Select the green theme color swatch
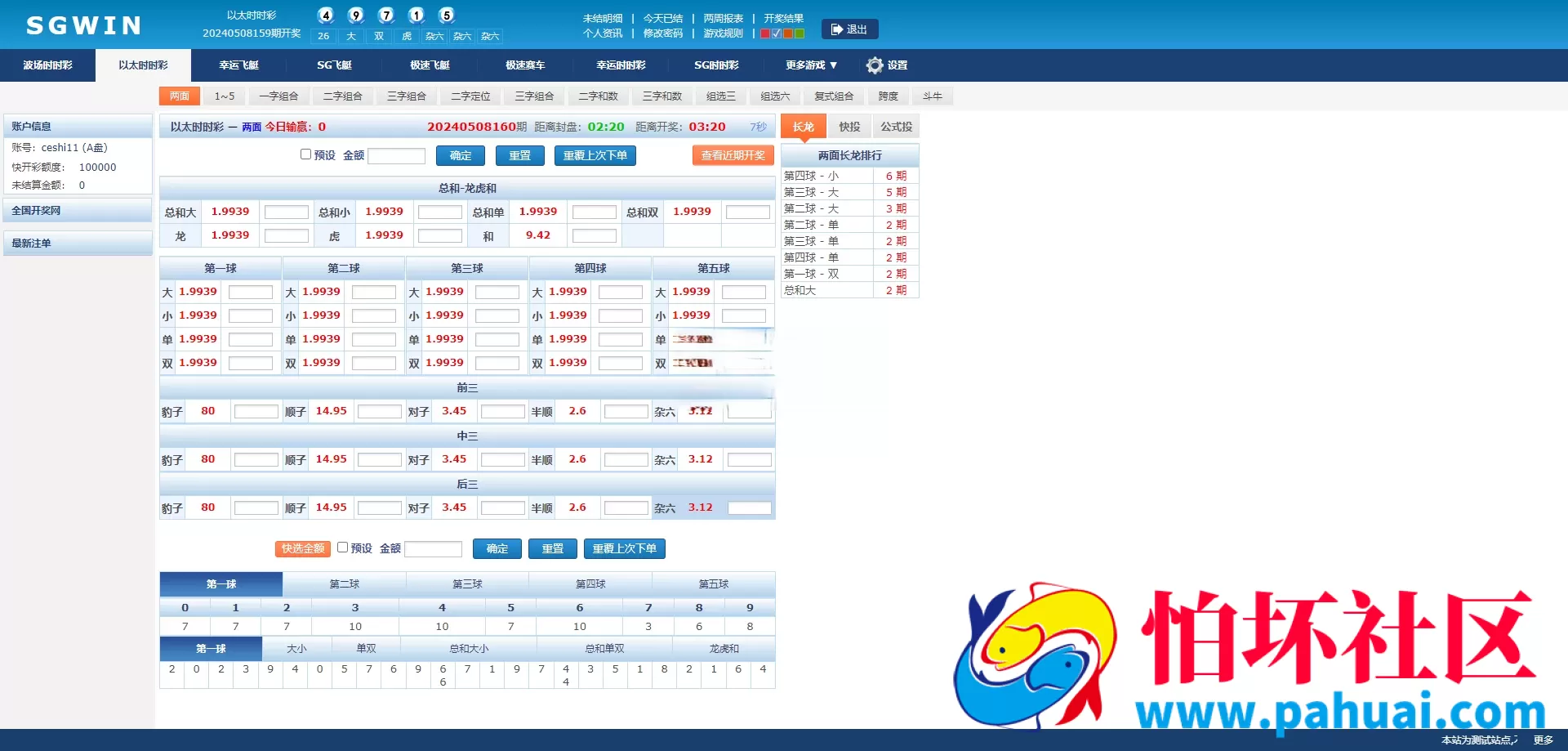 point(800,34)
